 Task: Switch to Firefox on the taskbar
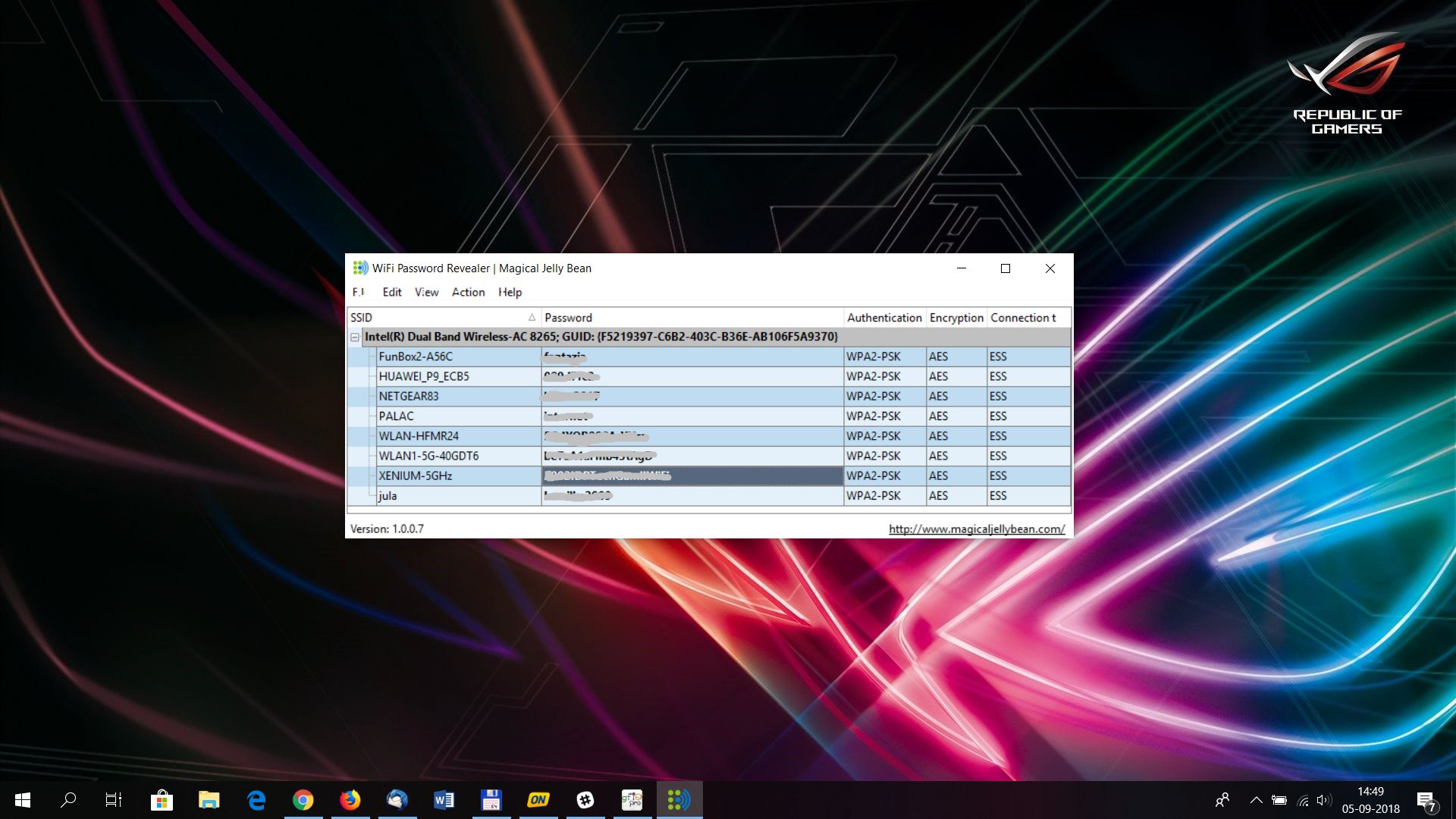coord(350,800)
